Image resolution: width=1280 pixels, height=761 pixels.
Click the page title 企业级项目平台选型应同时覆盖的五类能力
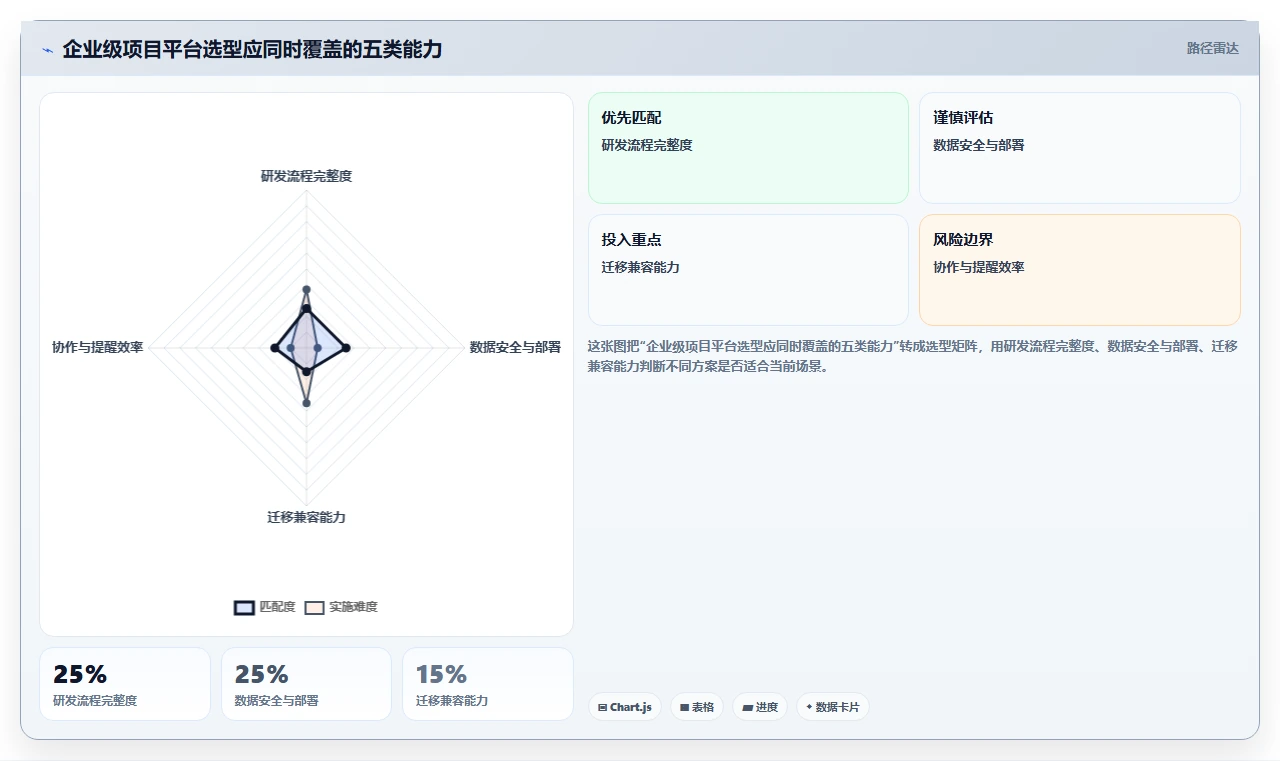pyautogui.click(x=252, y=49)
